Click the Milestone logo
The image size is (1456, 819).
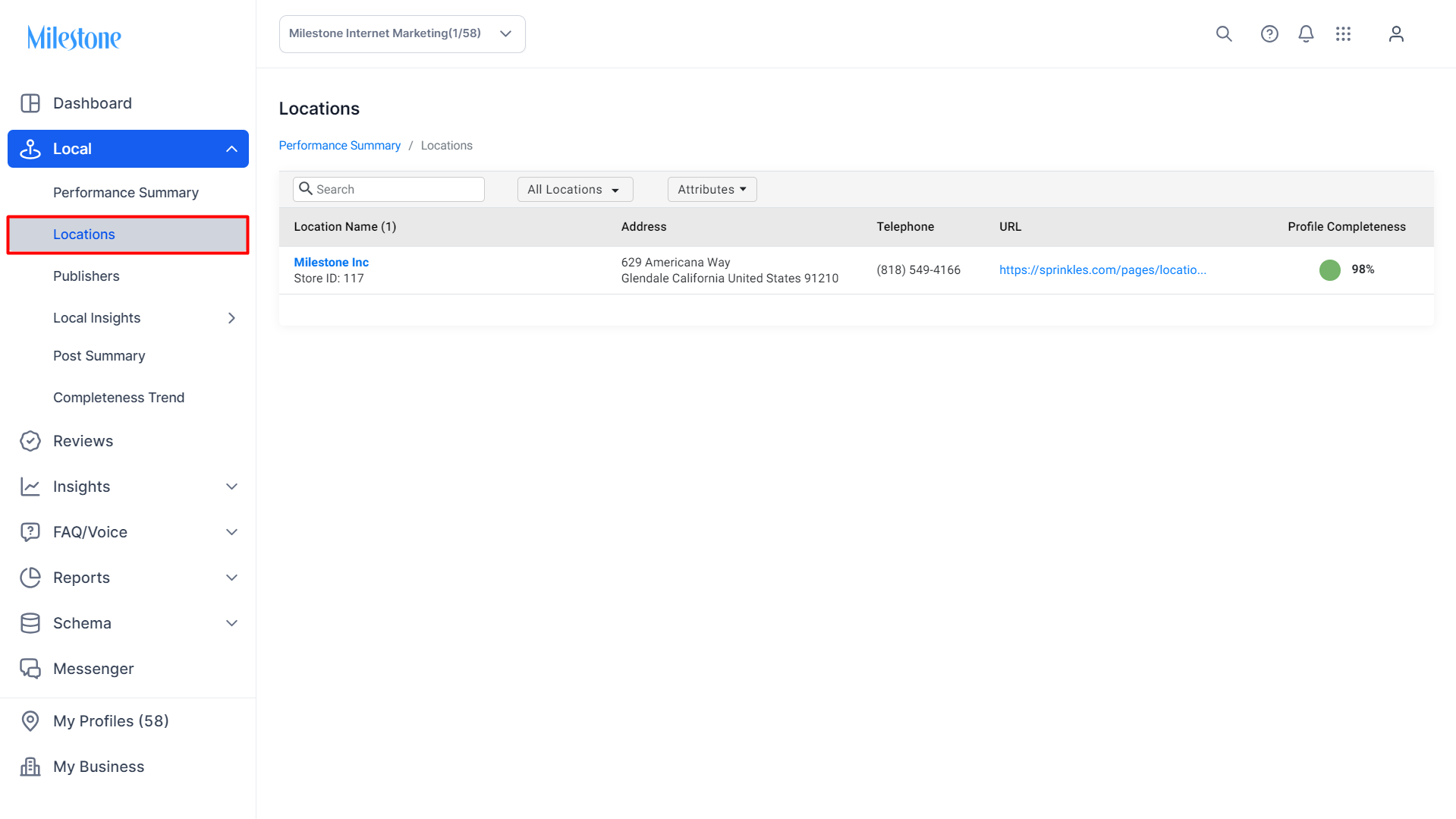point(74,37)
